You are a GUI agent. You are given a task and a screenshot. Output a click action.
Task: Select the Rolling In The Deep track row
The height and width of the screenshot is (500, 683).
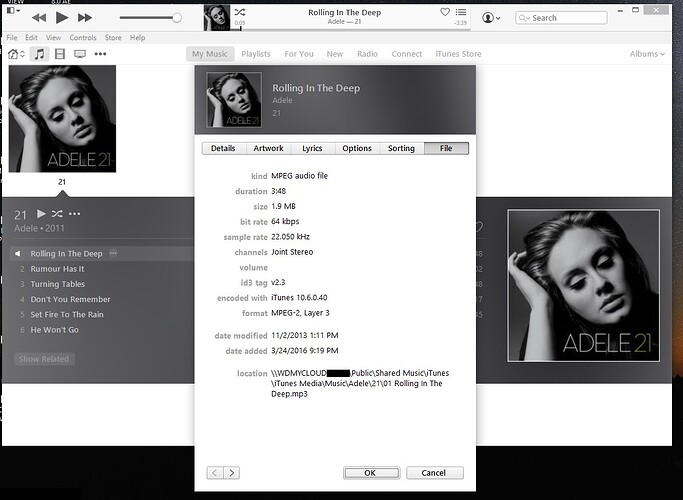click(101, 253)
